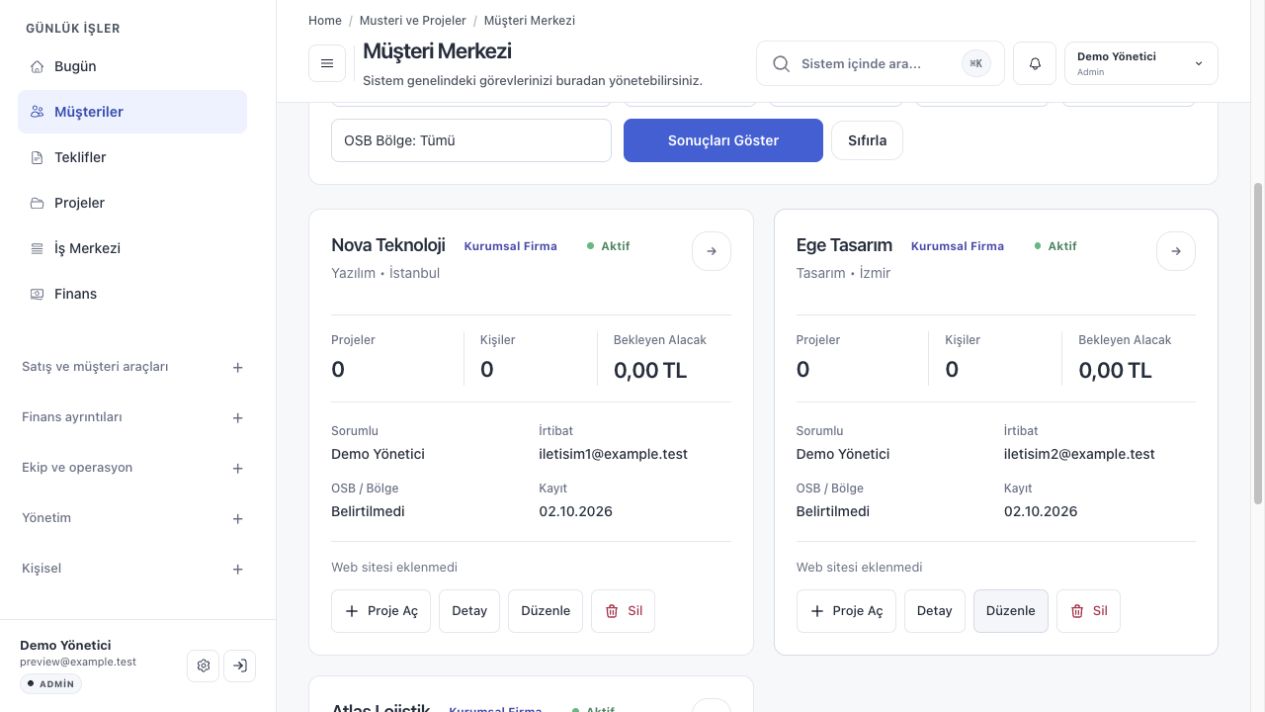The height and width of the screenshot is (712, 1265).
Task: Click Düzenle on Ege Tasarım card
Action: 1011,611
